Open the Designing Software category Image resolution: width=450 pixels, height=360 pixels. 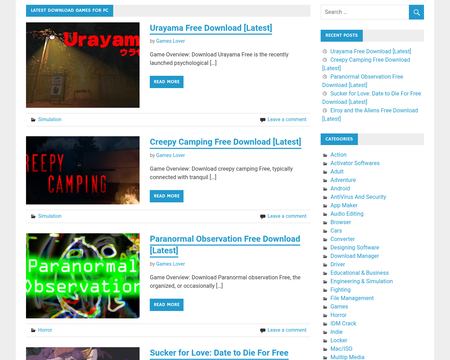pyautogui.click(x=355, y=247)
